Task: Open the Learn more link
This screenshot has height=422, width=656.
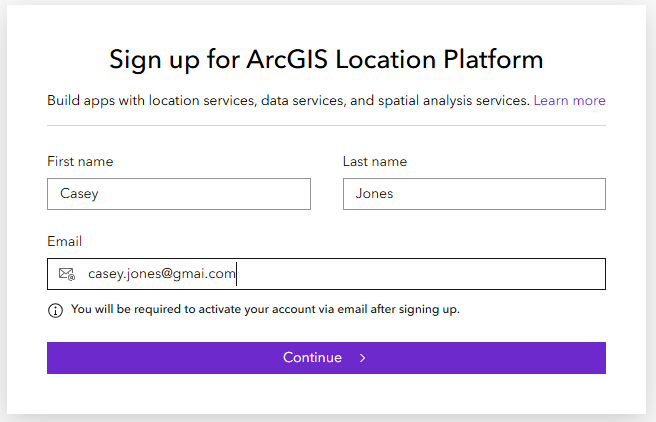Action: coord(569,100)
